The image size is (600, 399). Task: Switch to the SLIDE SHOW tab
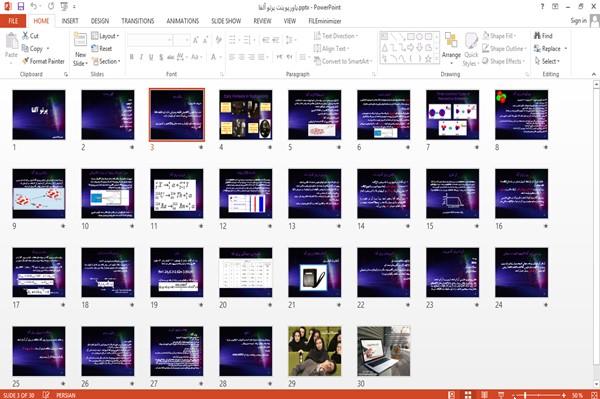pos(226,21)
